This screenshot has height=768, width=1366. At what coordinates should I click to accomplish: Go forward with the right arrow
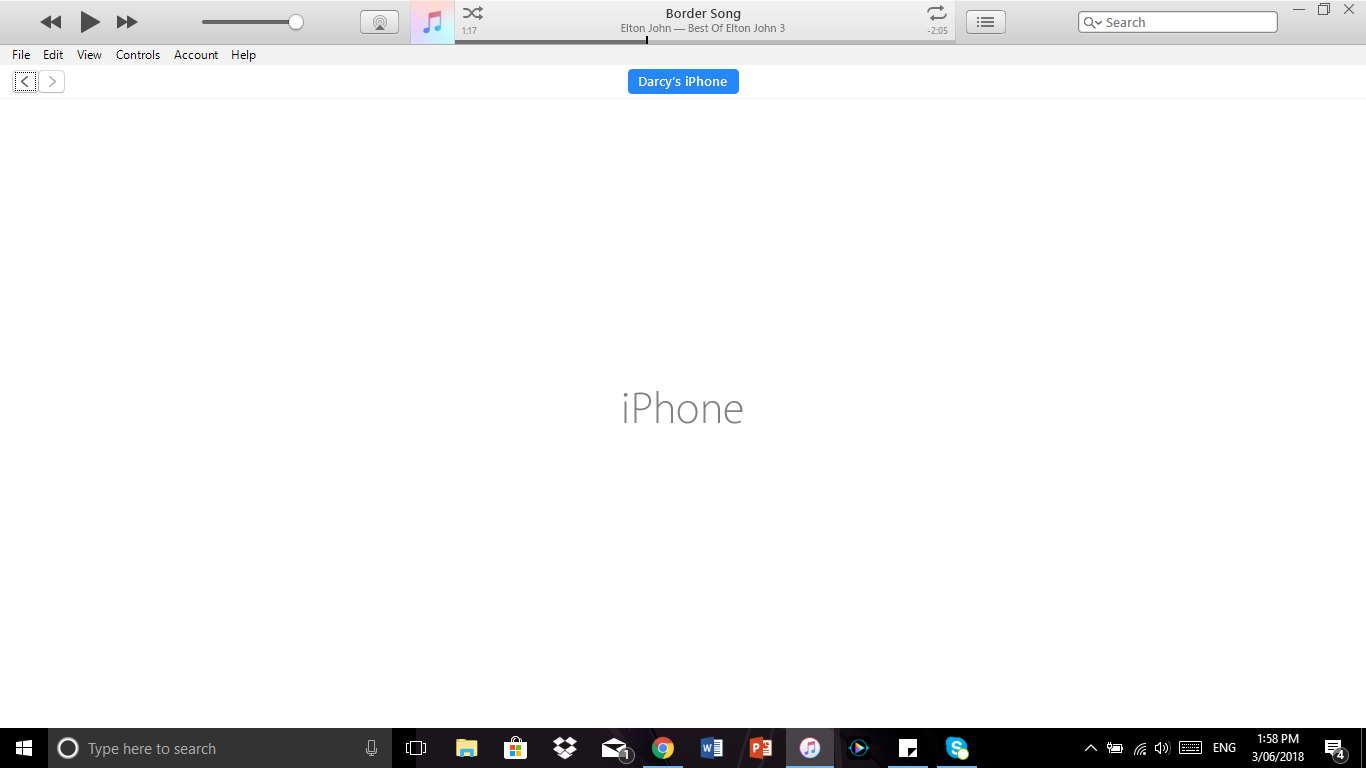(x=52, y=81)
